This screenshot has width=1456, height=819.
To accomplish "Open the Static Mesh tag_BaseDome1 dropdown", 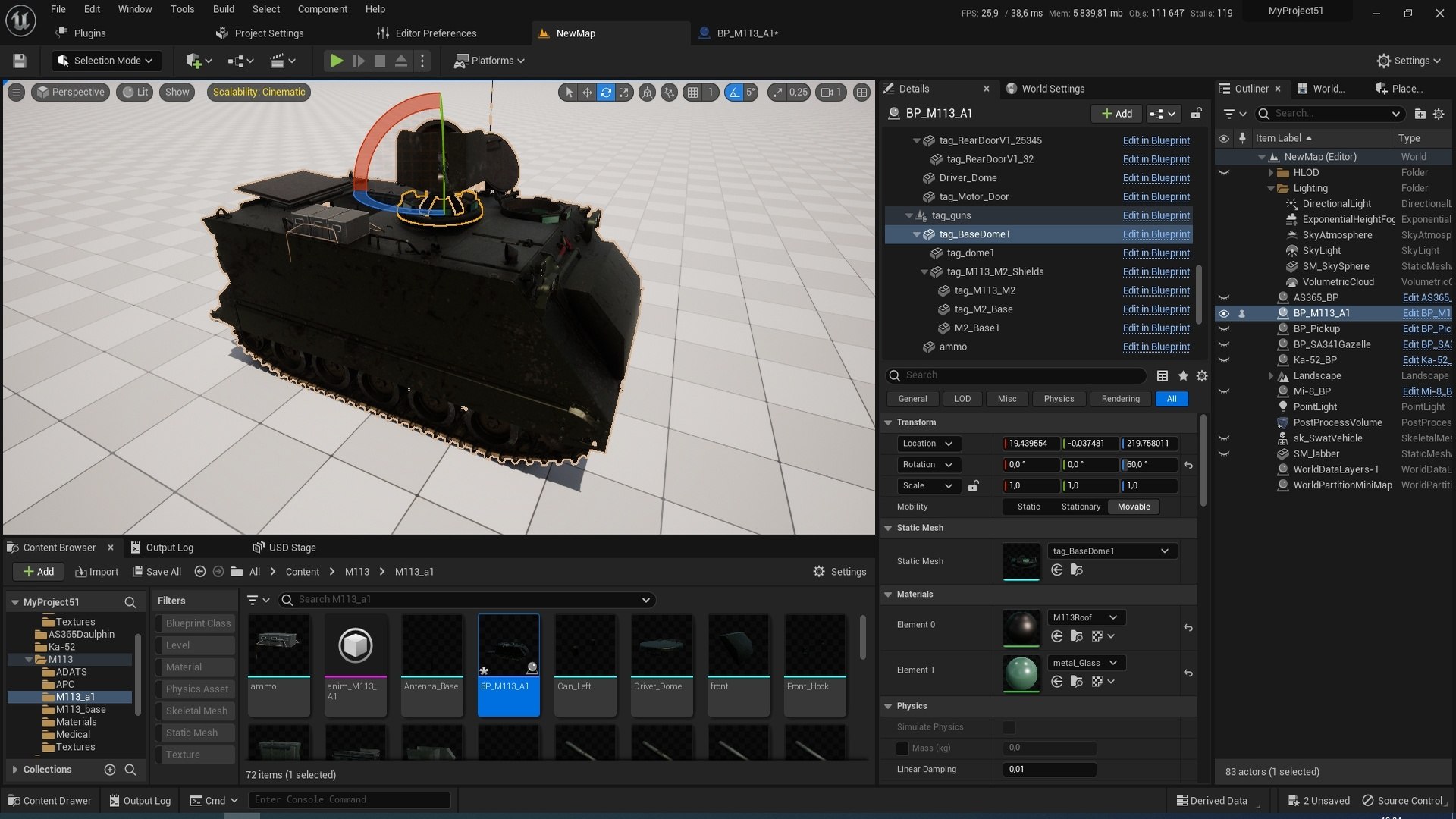I will coord(1112,551).
